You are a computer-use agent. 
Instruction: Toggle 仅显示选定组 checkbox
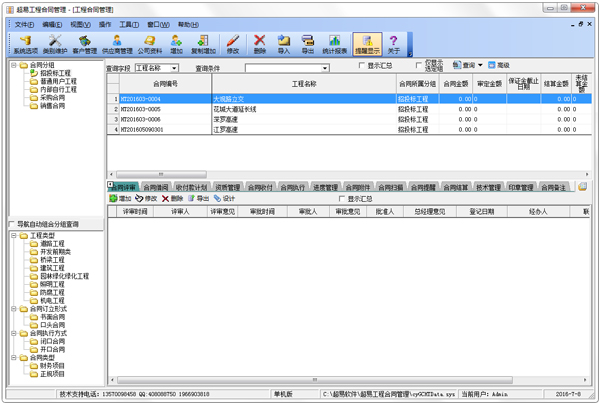(419, 65)
